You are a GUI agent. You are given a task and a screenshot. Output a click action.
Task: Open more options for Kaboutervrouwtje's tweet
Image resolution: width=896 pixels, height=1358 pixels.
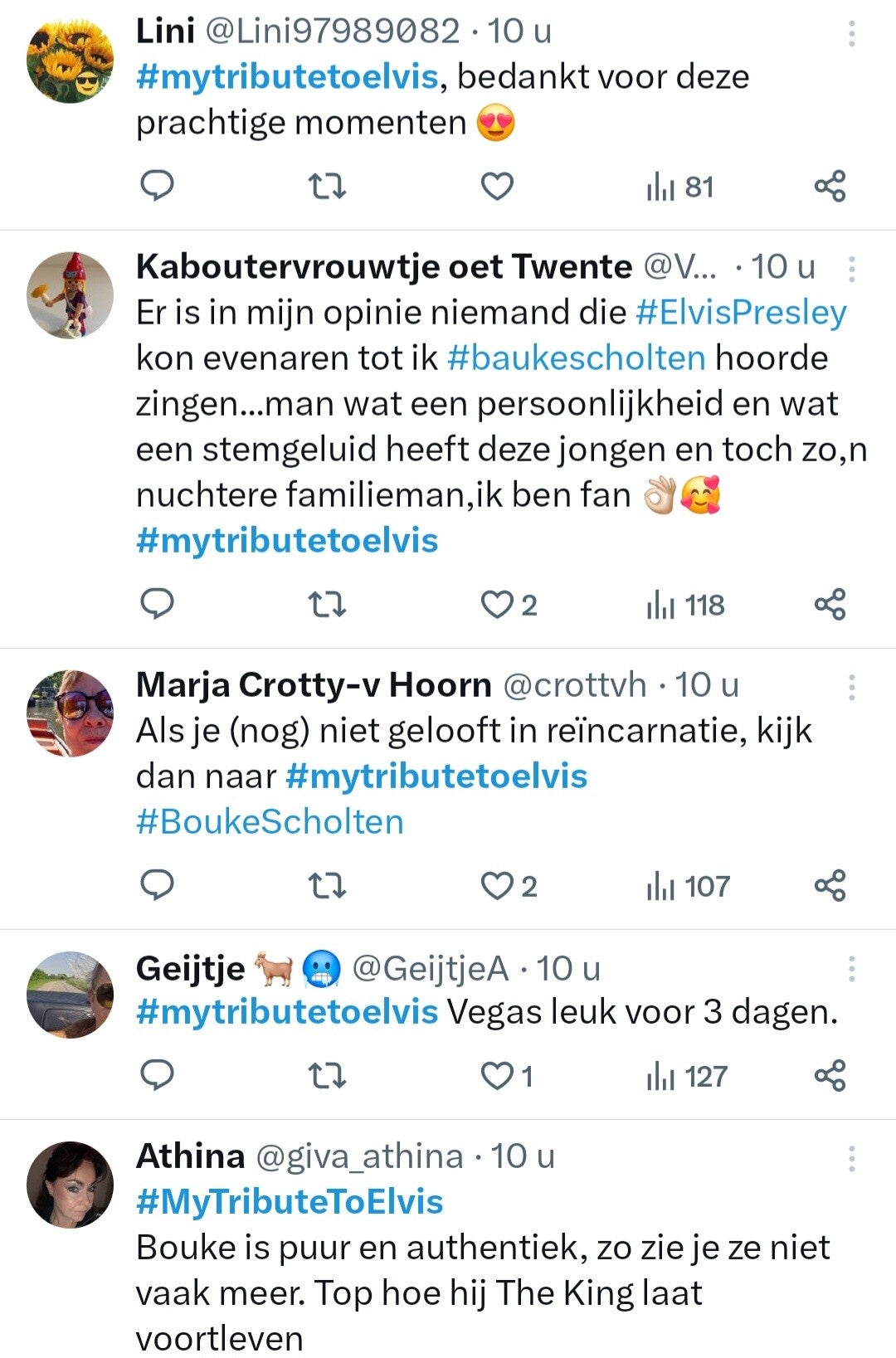click(851, 269)
